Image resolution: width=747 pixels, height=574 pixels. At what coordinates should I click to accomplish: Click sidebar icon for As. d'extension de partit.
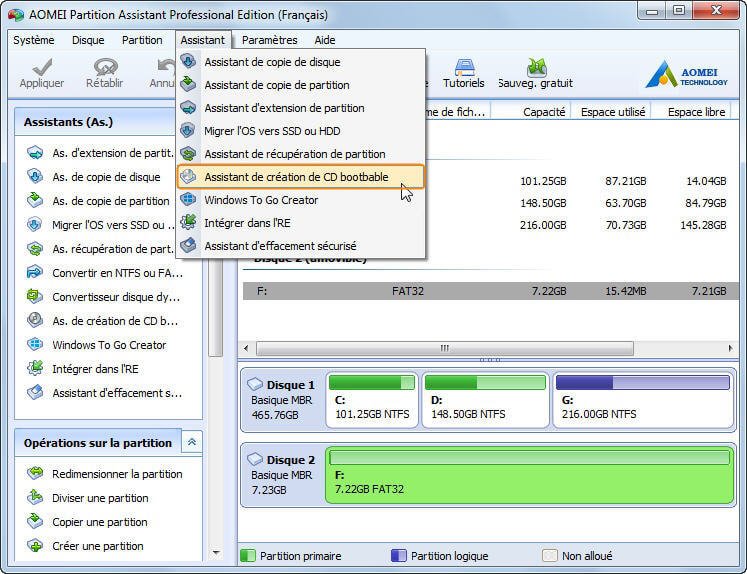(x=35, y=153)
